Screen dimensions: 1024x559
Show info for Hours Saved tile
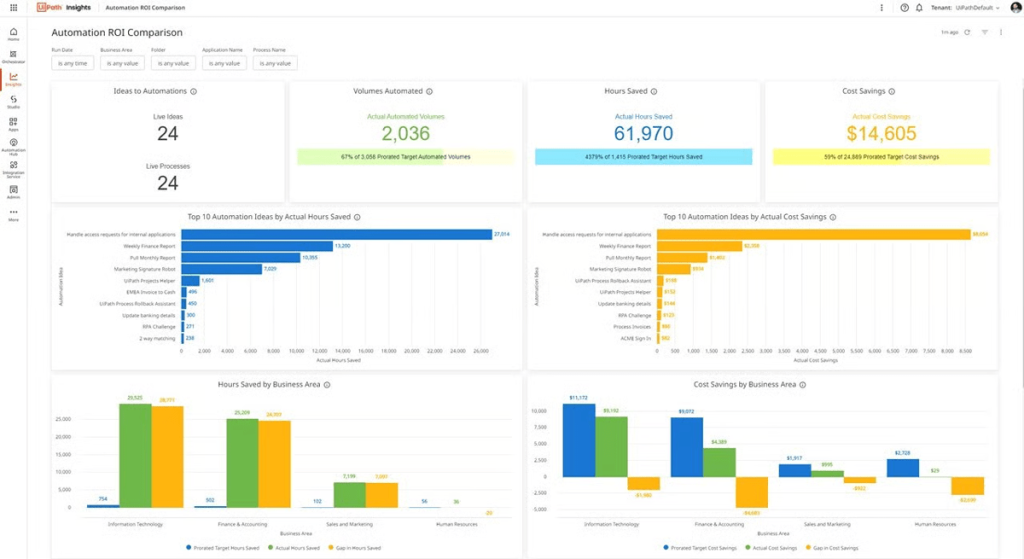(x=654, y=91)
